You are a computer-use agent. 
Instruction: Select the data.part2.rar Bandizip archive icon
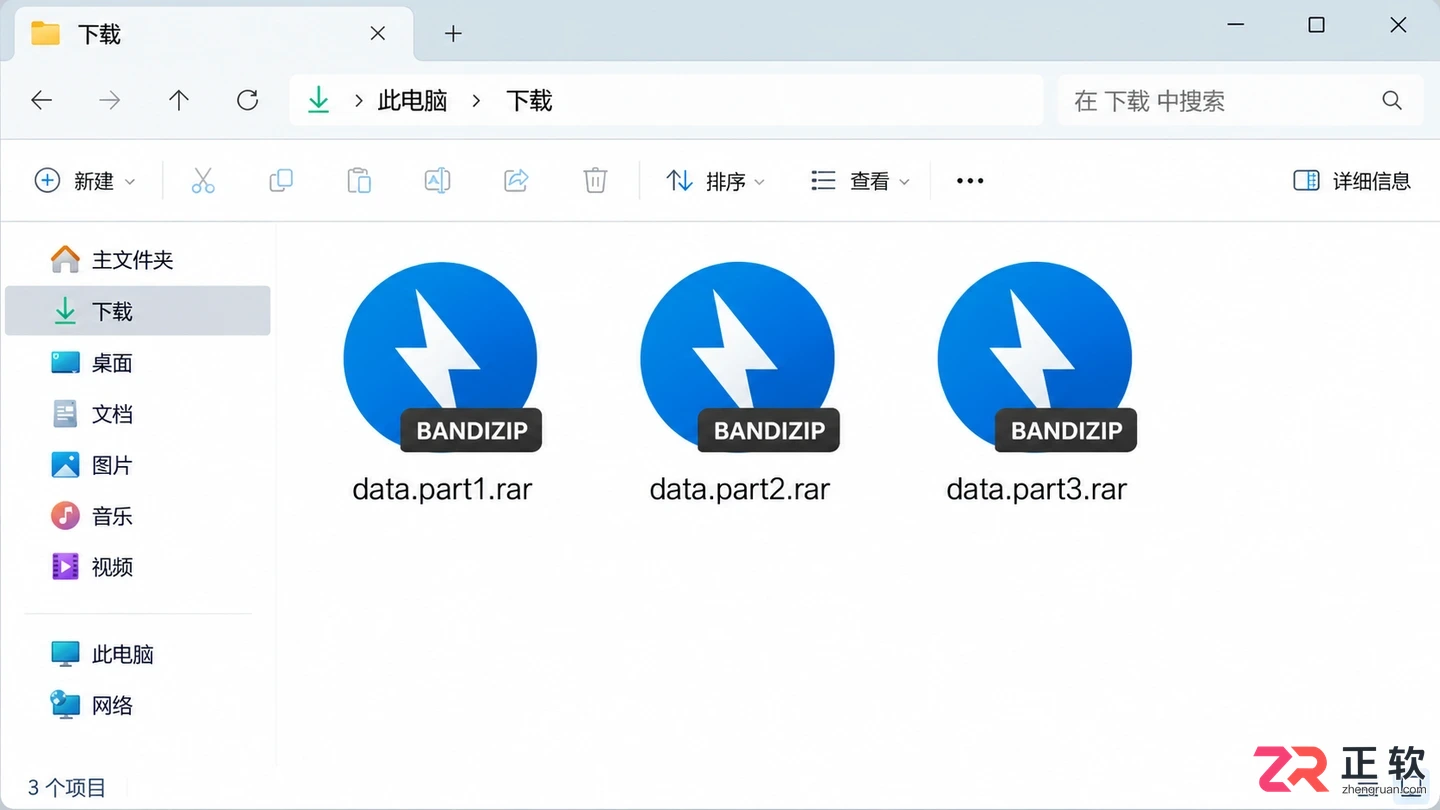(x=739, y=357)
